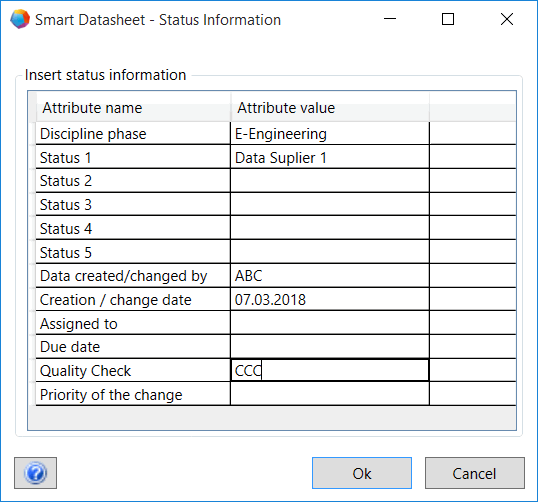Maximize the Status Information window
The image size is (538, 502).
(x=448, y=19)
